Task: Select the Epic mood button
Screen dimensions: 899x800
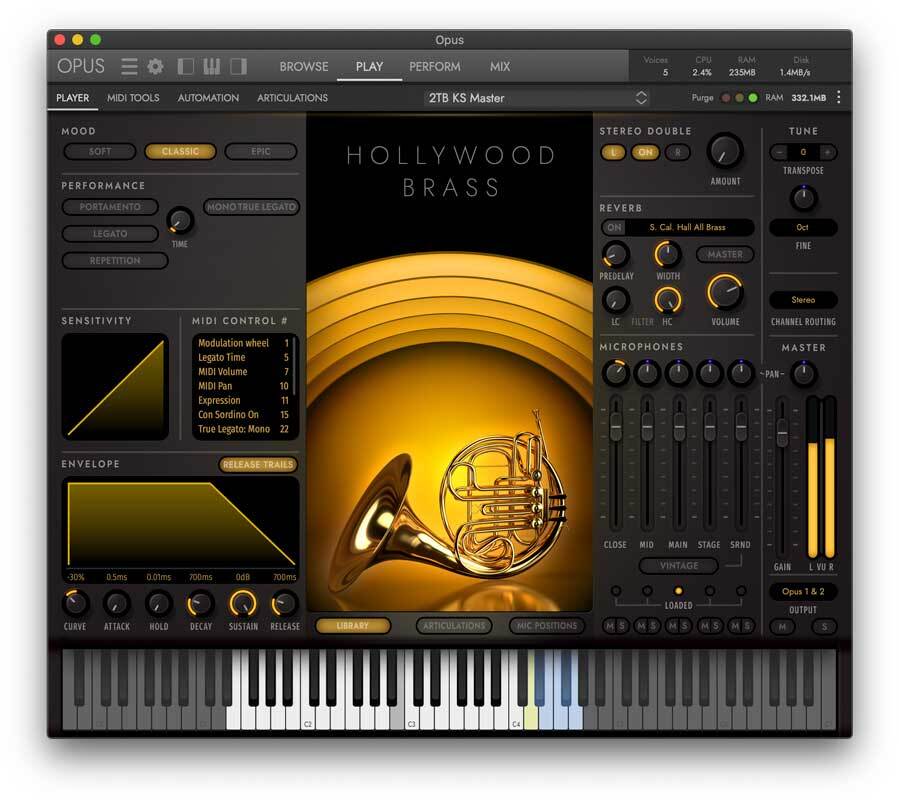Action: (260, 152)
